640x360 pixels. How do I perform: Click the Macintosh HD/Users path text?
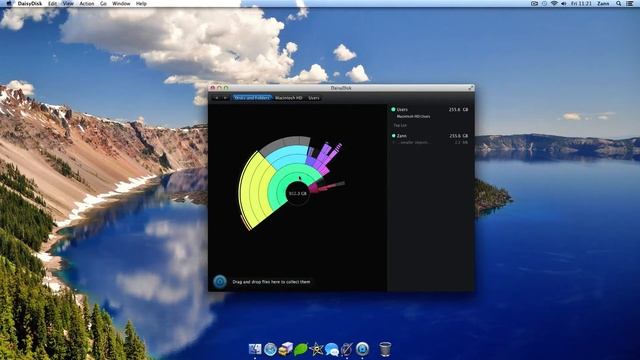[x=413, y=116]
